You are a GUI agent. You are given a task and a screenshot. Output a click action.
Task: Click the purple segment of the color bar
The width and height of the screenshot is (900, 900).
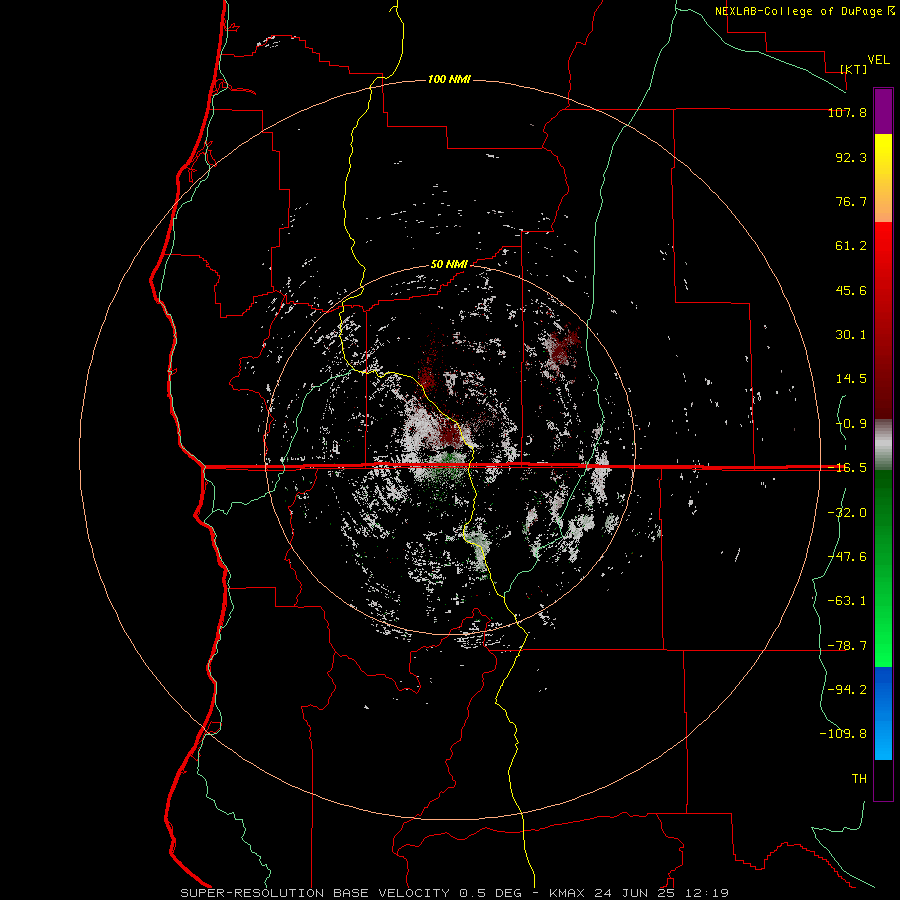point(883,112)
